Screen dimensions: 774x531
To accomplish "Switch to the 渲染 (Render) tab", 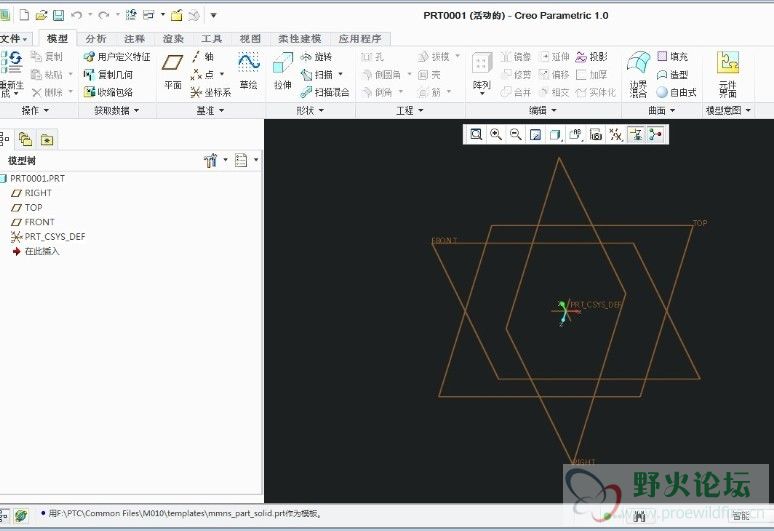I will point(173,38).
